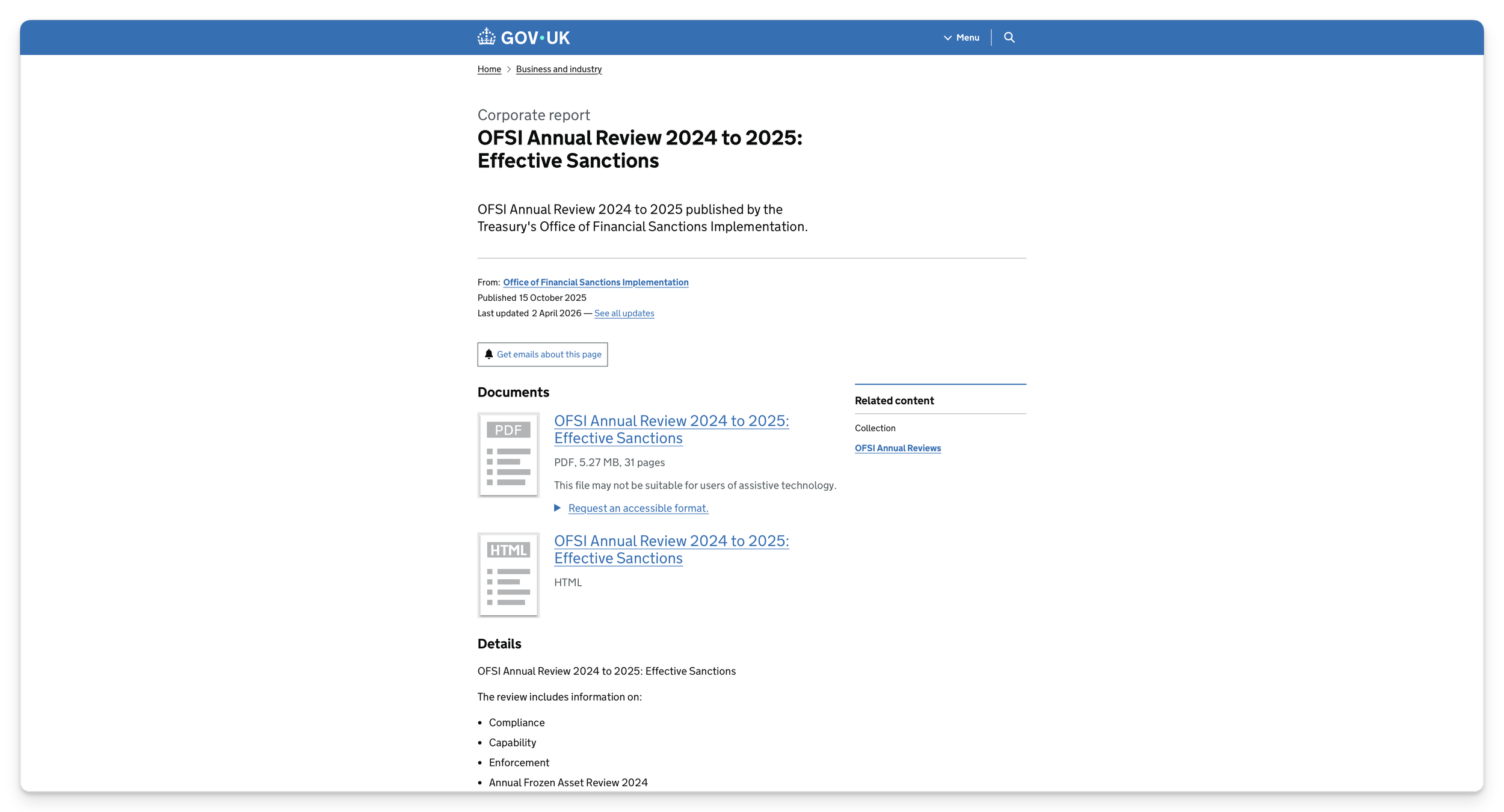Screen dimensions: 1504x812
Task: Select the Business and industry breadcrumb
Action: pyautogui.click(x=558, y=69)
